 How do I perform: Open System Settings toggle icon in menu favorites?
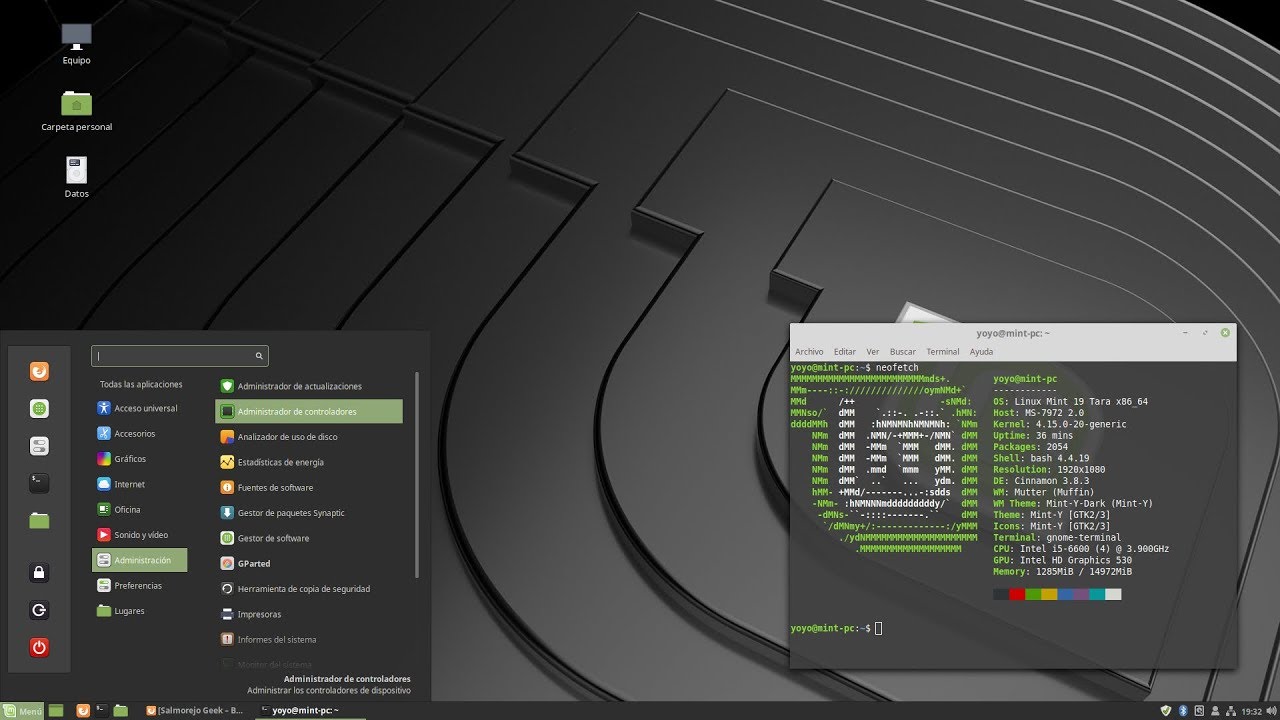38,446
